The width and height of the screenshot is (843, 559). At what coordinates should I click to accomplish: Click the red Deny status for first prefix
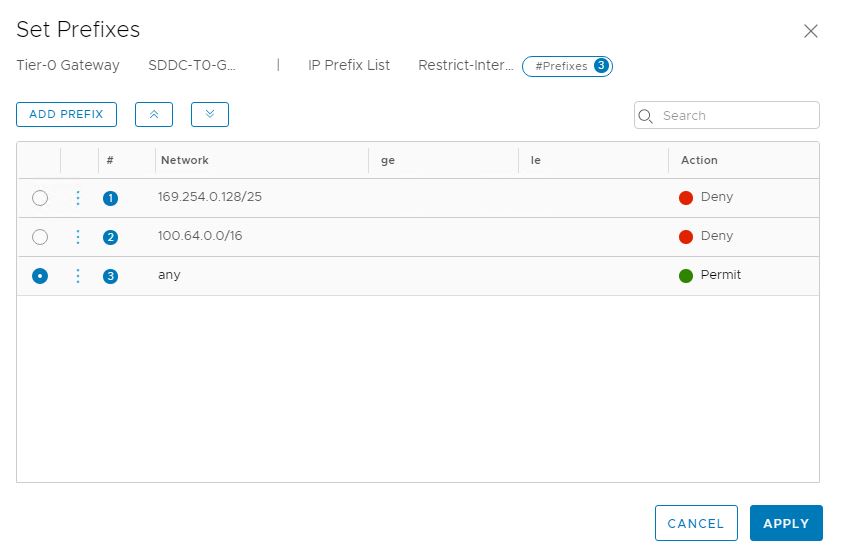(706, 198)
